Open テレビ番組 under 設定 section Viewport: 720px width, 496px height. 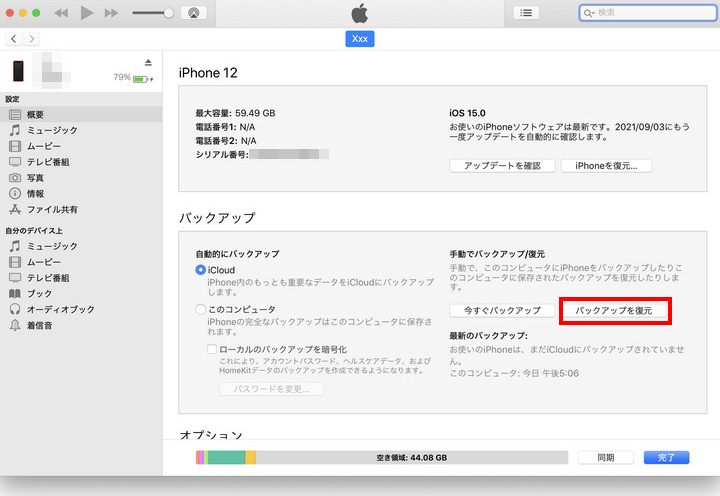(81, 162)
